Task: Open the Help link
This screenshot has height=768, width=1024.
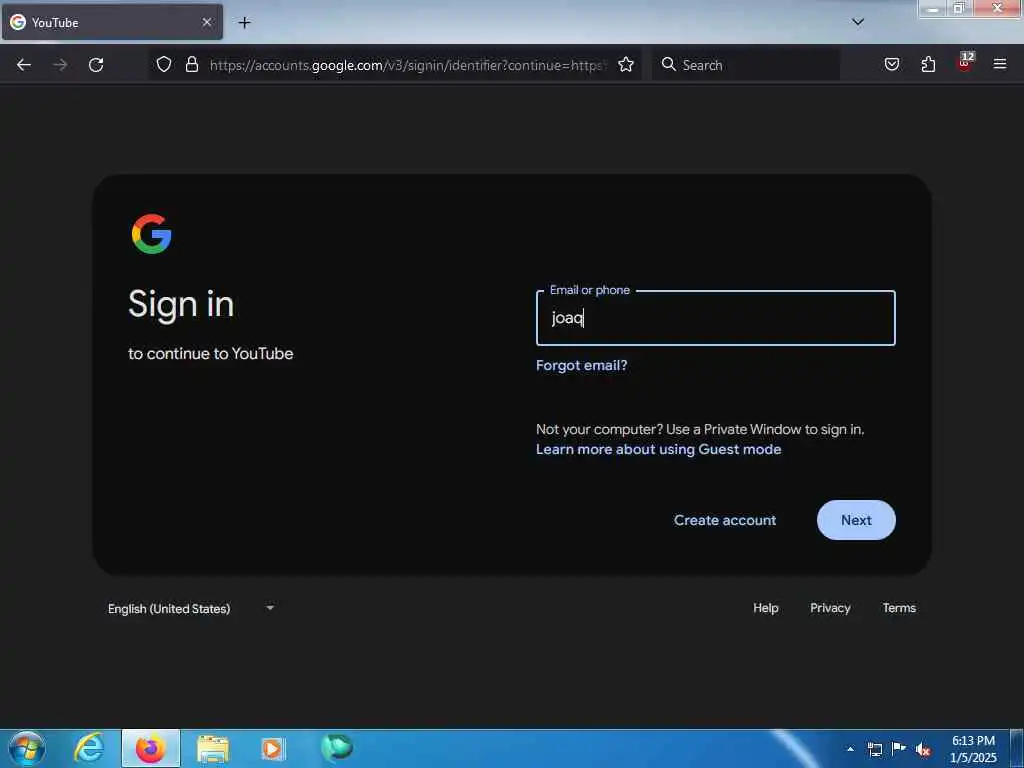Action: click(x=765, y=608)
